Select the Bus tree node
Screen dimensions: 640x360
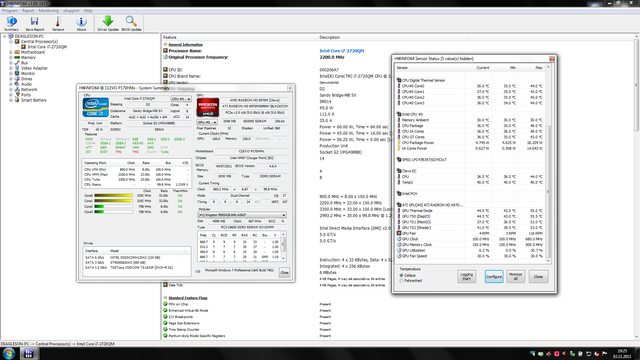(24, 63)
